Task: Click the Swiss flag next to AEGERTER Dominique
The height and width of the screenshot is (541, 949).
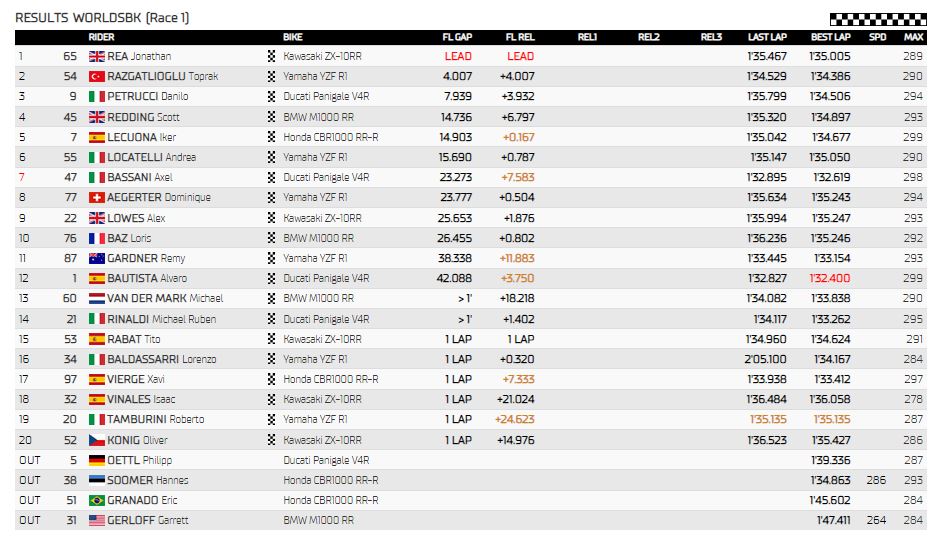Action: (97, 197)
